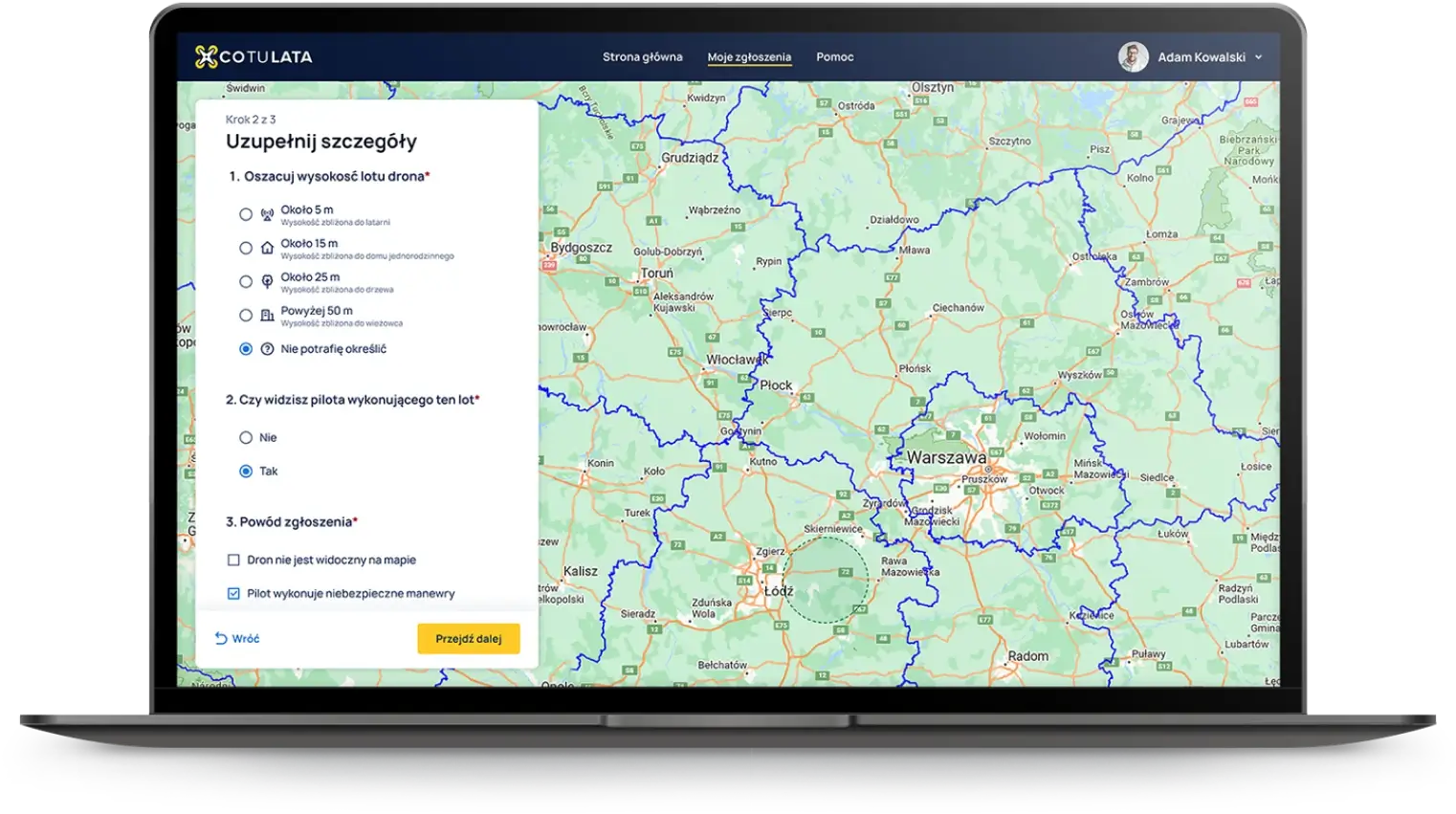Switch to Moje zgłoszenia
This screenshot has width=1456, height=814.
pos(748,56)
